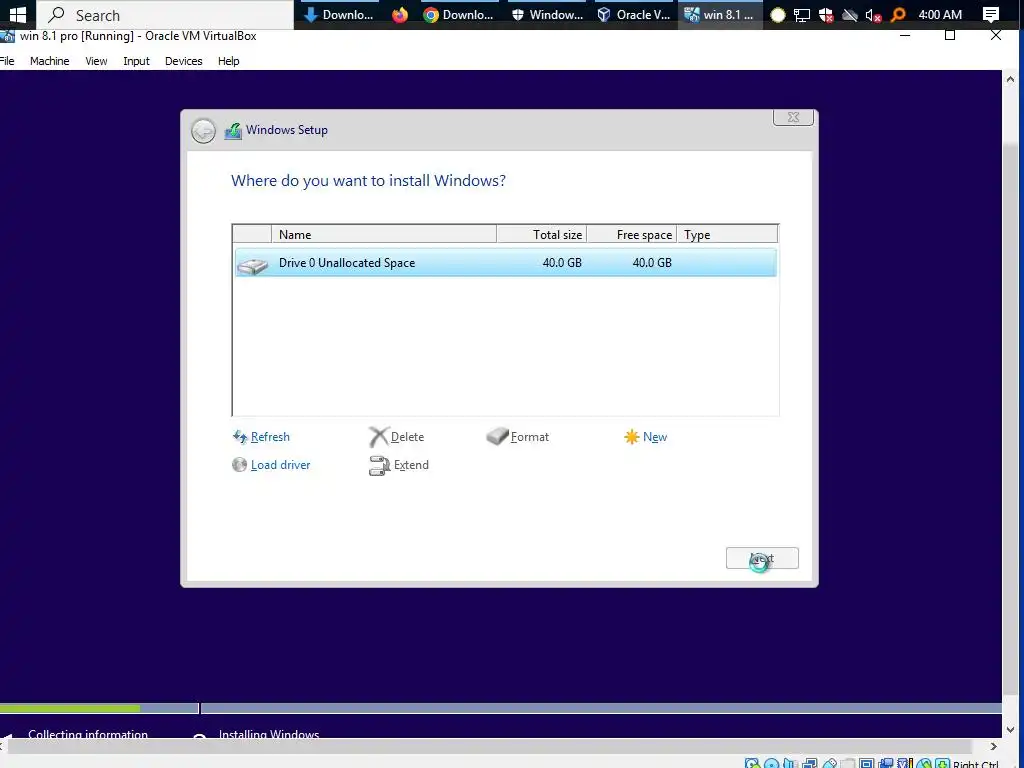
Task: Click the Next button
Action: click(762, 558)
